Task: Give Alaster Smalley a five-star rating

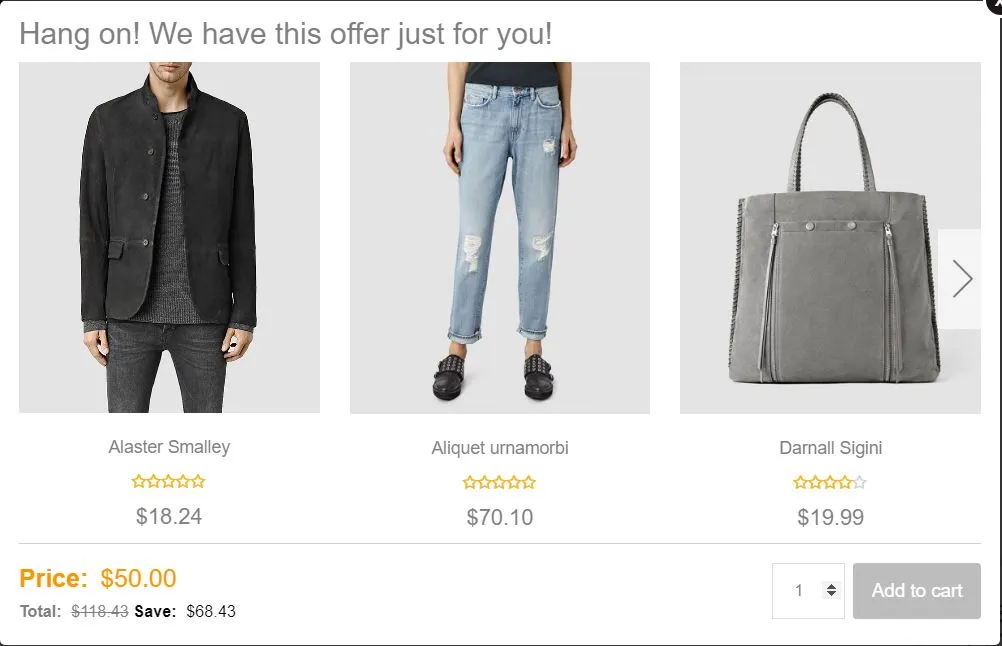Action: [x=196, y=481]
